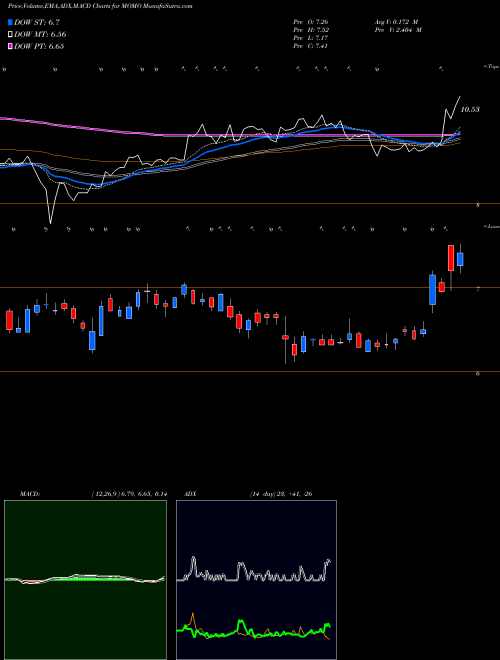Click the 'ADX' panel heading
This screenshot has width=500, height=660.
tap(191, 494)
